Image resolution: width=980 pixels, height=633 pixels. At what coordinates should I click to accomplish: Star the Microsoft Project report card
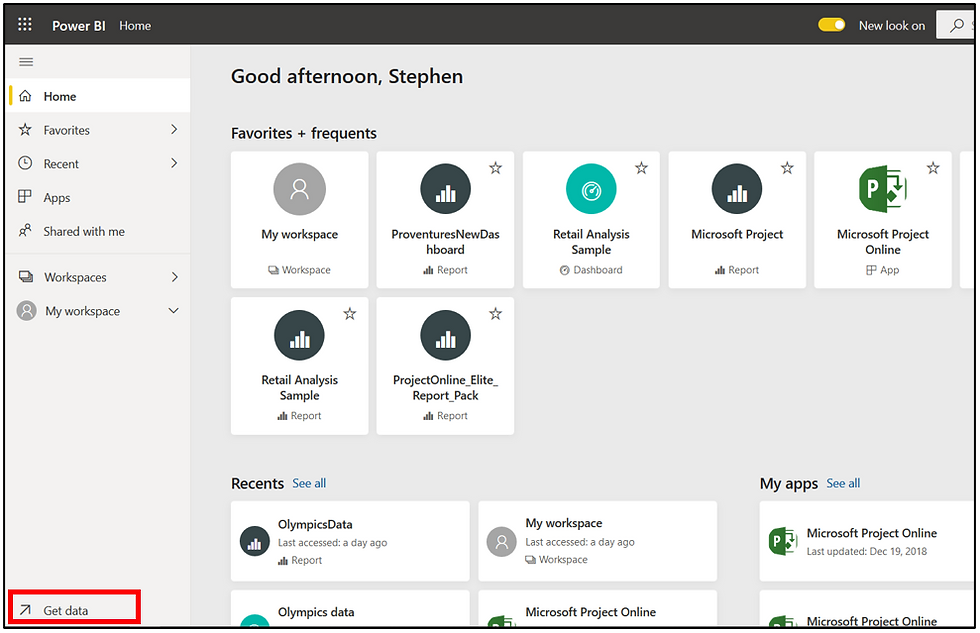pyautogui.click(x=787, y=168)
